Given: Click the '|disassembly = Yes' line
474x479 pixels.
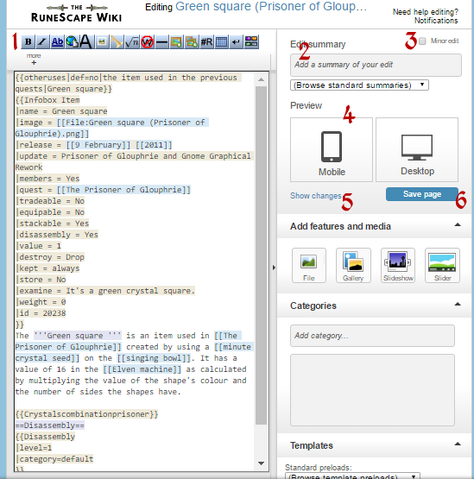Looking at the screenshot, I should [57, 235].
